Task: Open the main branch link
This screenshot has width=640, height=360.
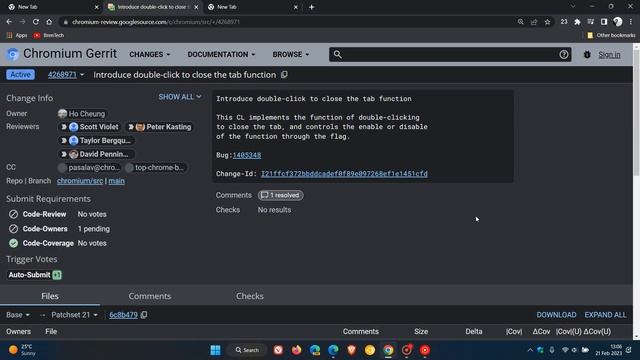Action: coord(116,181)
